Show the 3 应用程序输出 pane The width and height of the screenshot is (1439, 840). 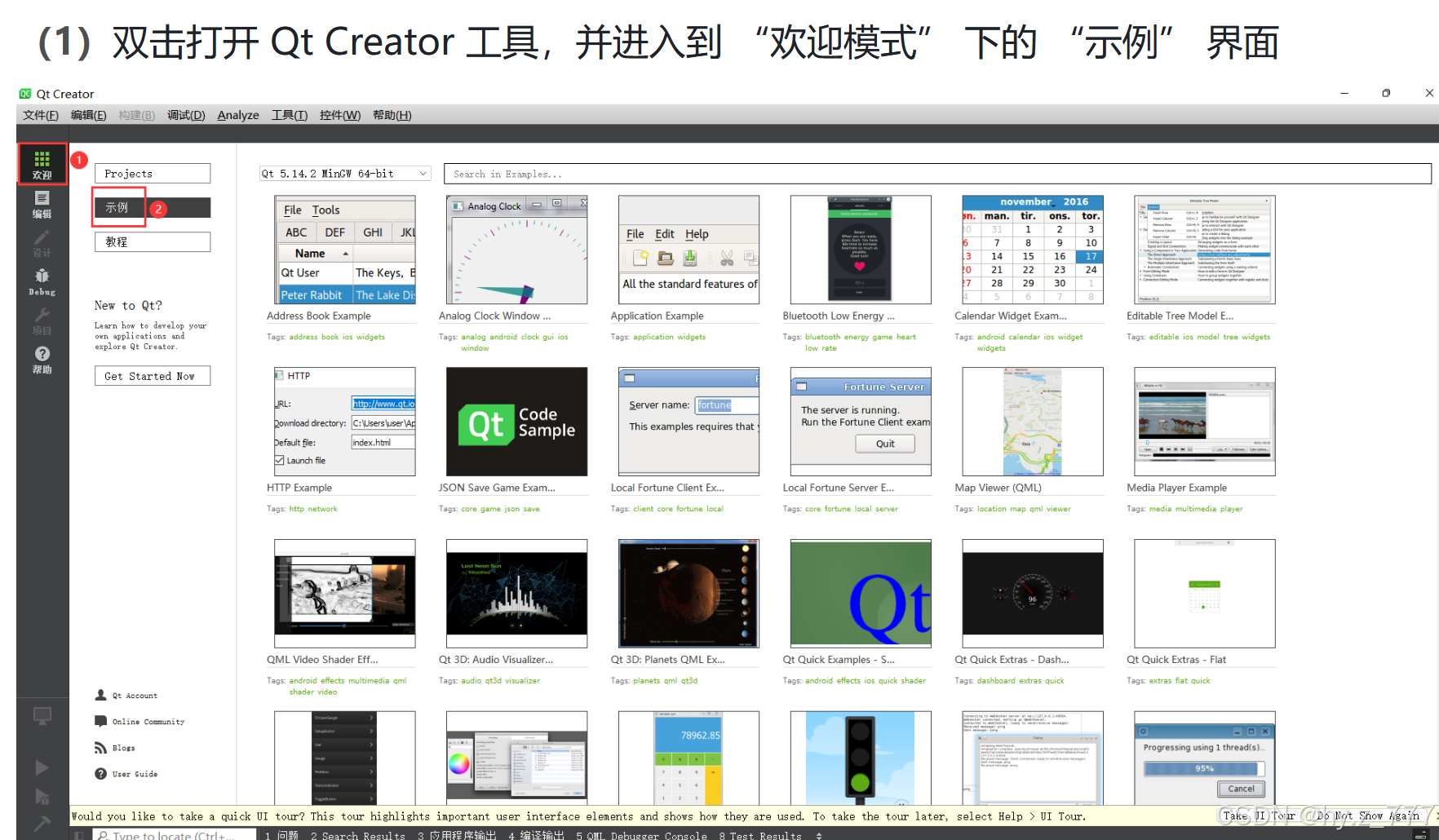click(457, 835)
